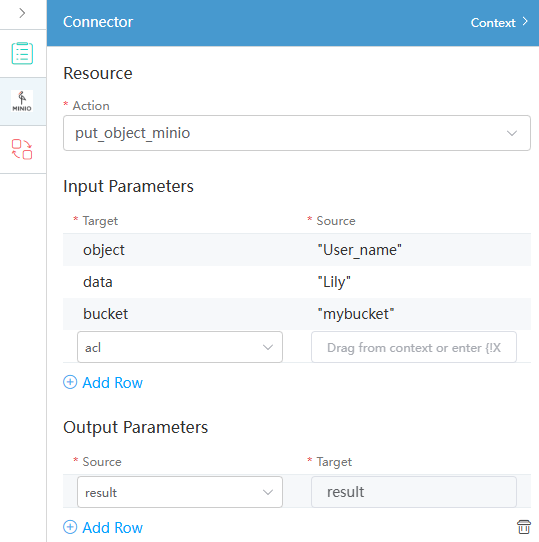This screenshot has height=542, width=539.
Task: Click the bucket target row
Action: point(297,314)
